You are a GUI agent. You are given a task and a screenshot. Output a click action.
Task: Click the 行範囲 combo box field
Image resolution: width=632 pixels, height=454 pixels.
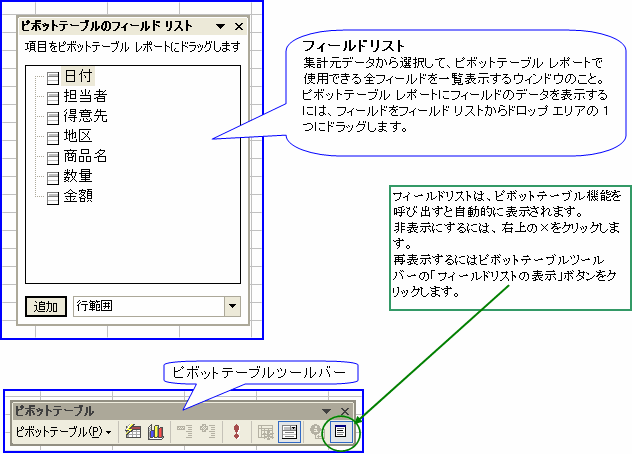[157, 306]
